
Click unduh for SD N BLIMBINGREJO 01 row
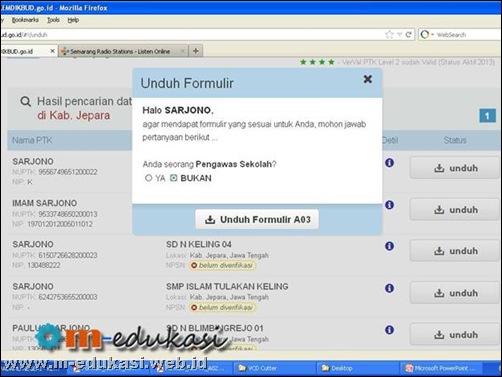(x=456, y=334)
